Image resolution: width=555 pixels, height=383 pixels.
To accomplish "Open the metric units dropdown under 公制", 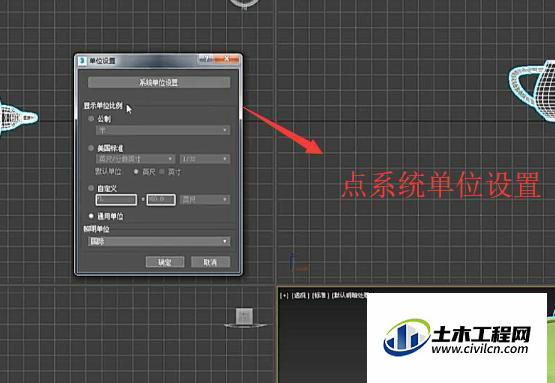I will [163, 130].
